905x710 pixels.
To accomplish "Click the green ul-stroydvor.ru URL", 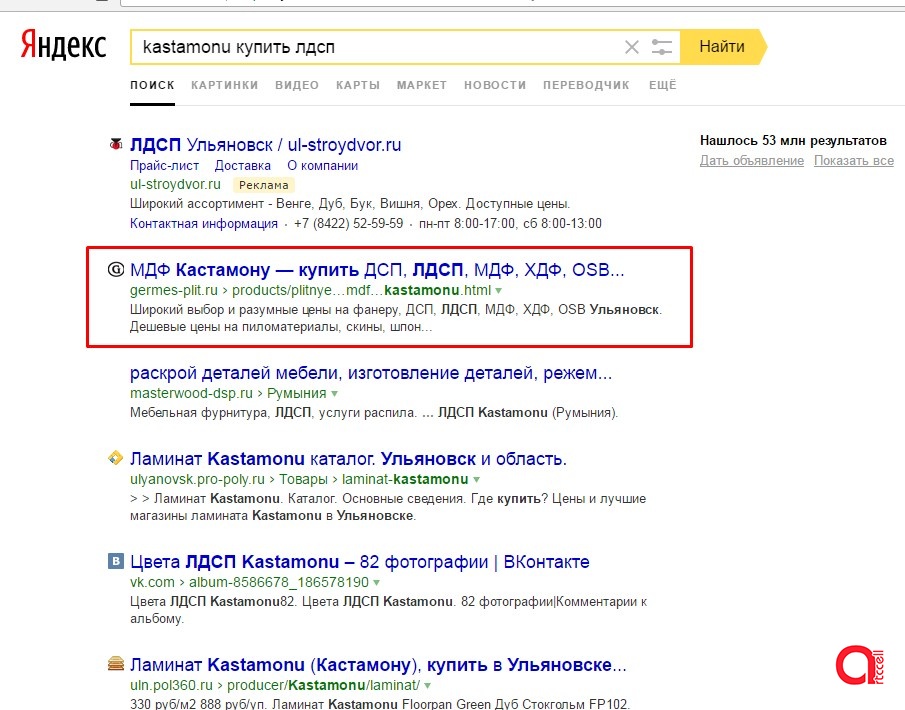I will (175, 185).
